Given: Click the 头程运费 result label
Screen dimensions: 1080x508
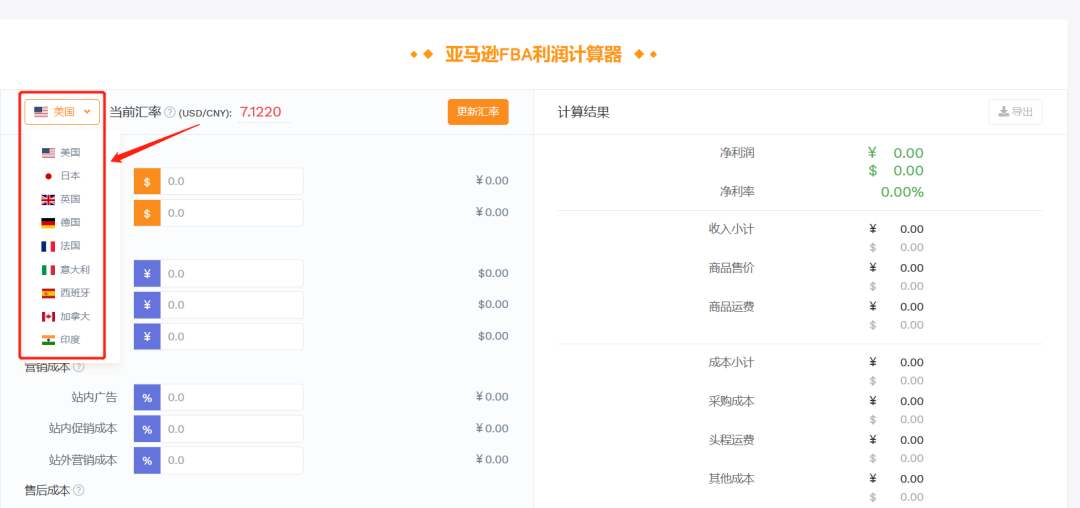Looking at the screenshot, I should click(731, 439).
